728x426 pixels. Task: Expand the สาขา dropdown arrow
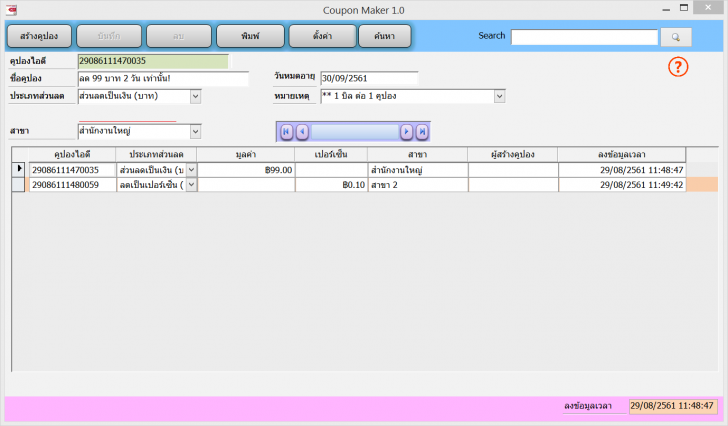(x=195, y=131)
